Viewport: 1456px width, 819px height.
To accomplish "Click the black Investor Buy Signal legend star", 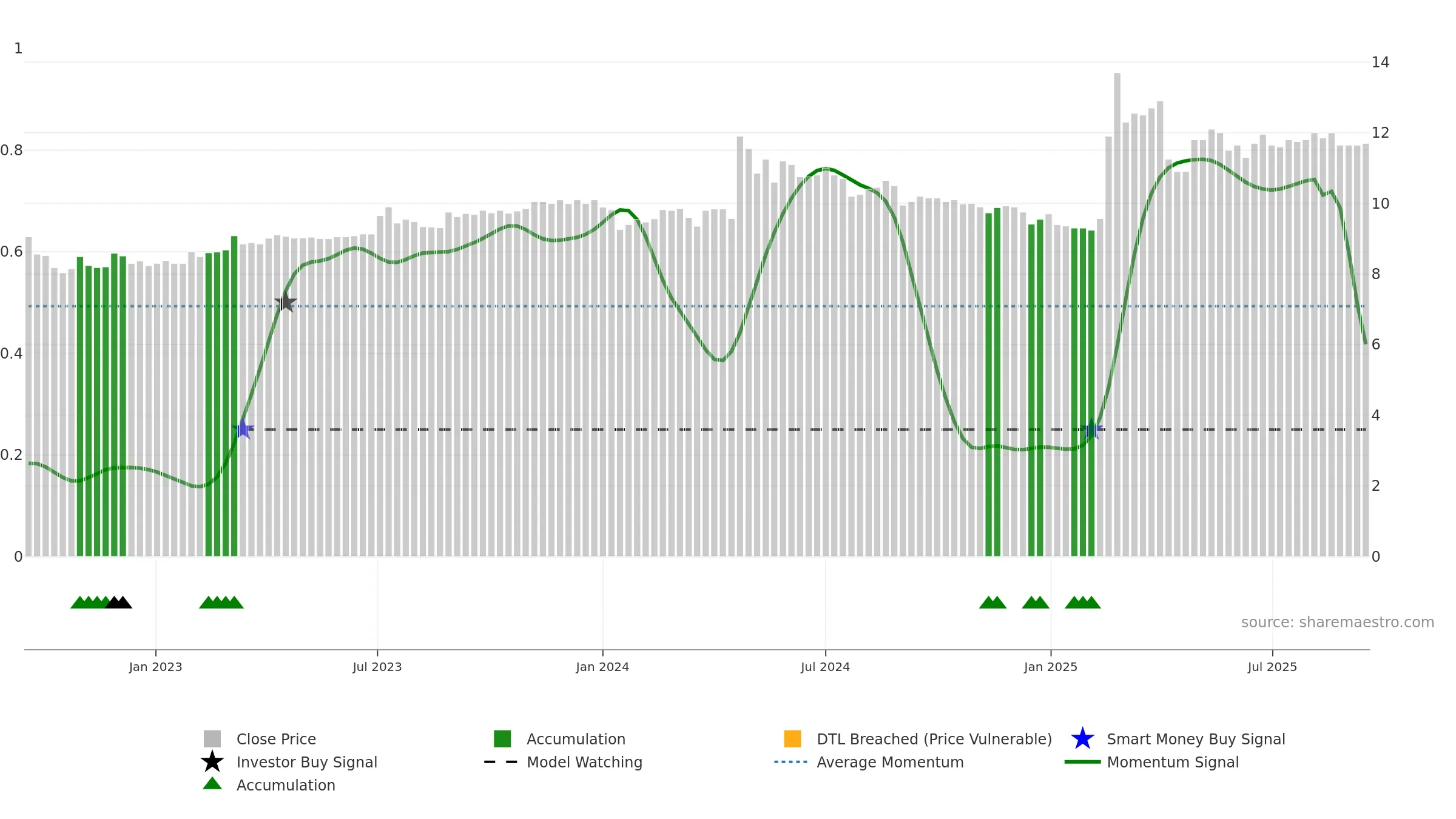I will pyautogui.click(x=212, y=761).
